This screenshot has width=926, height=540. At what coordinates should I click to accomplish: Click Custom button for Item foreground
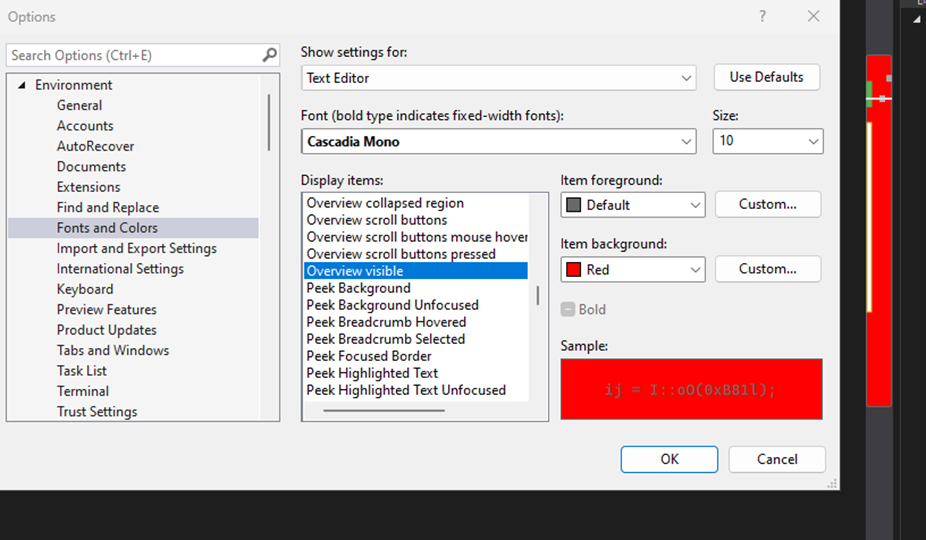point(768,204)
